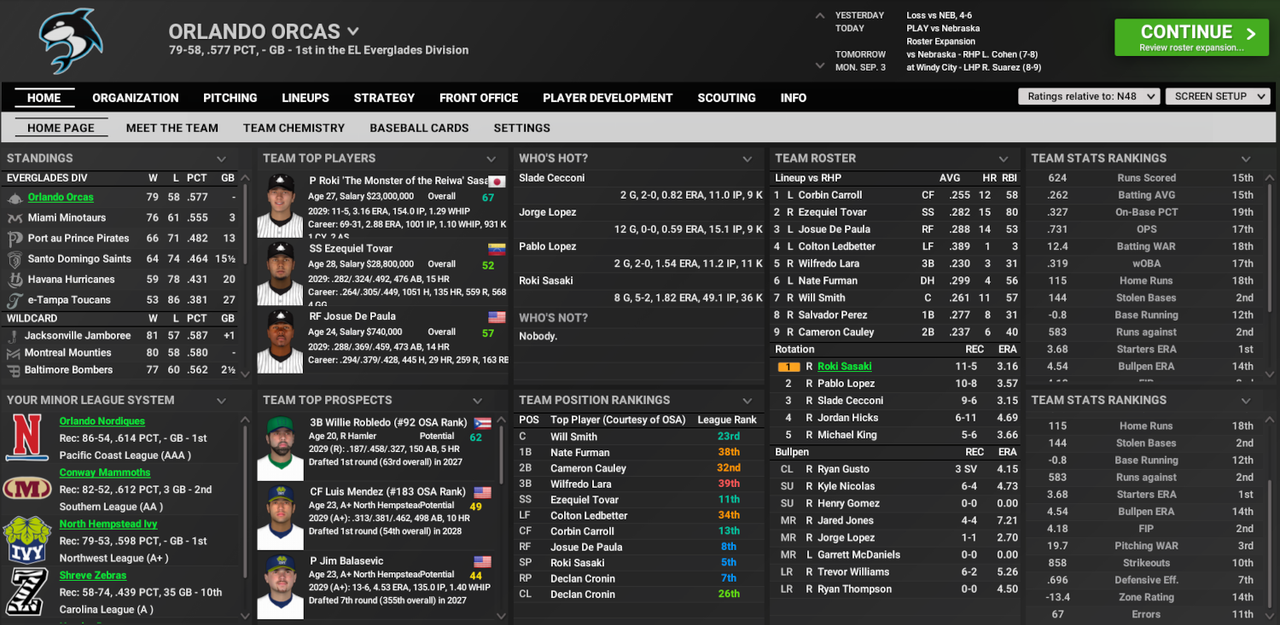The width and height of the screenshot is (1280, 625).
Task: Switch to Meet The Team tab
Action: (172, 128)
